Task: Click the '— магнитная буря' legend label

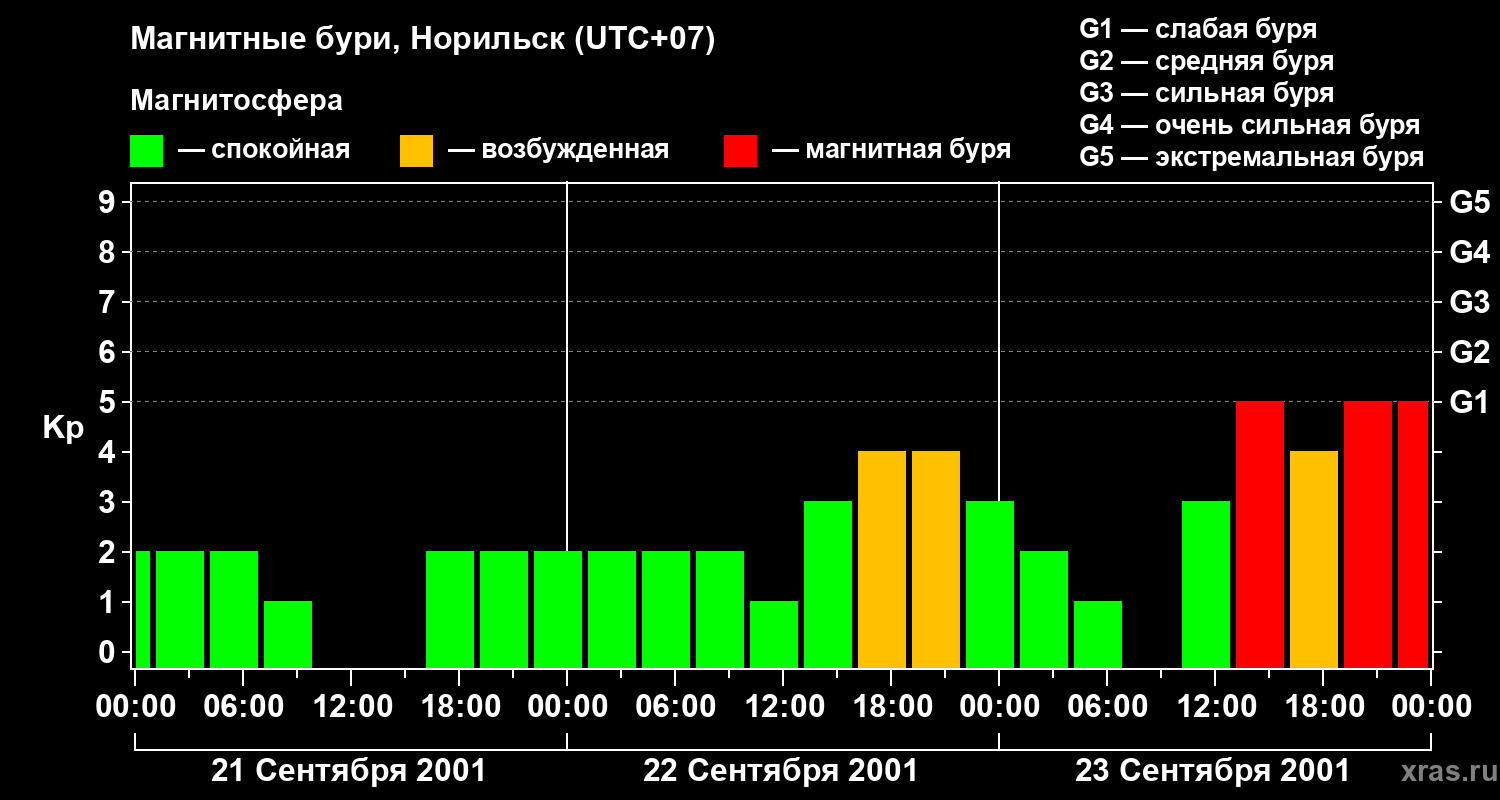Action: pos(891,151)
